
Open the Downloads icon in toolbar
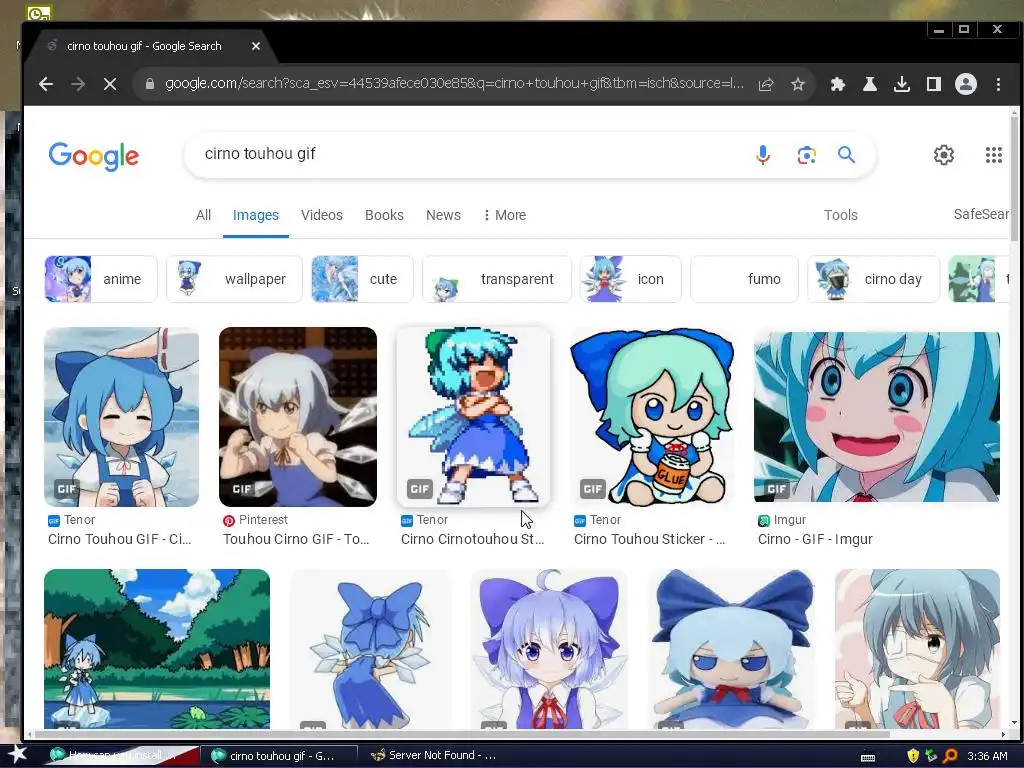(902, 84)
